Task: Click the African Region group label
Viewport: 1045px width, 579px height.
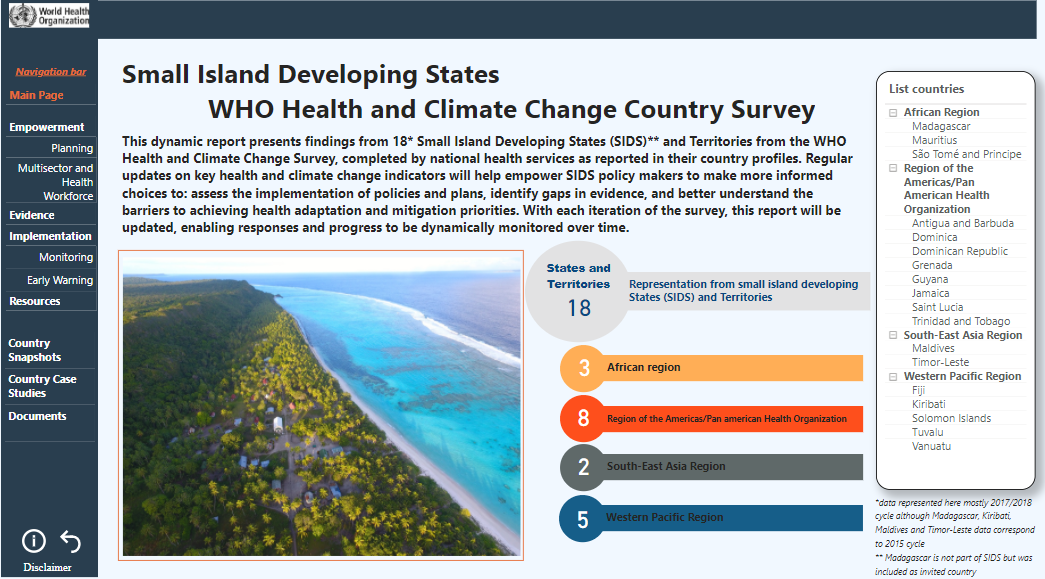Action: pos(941,113)
